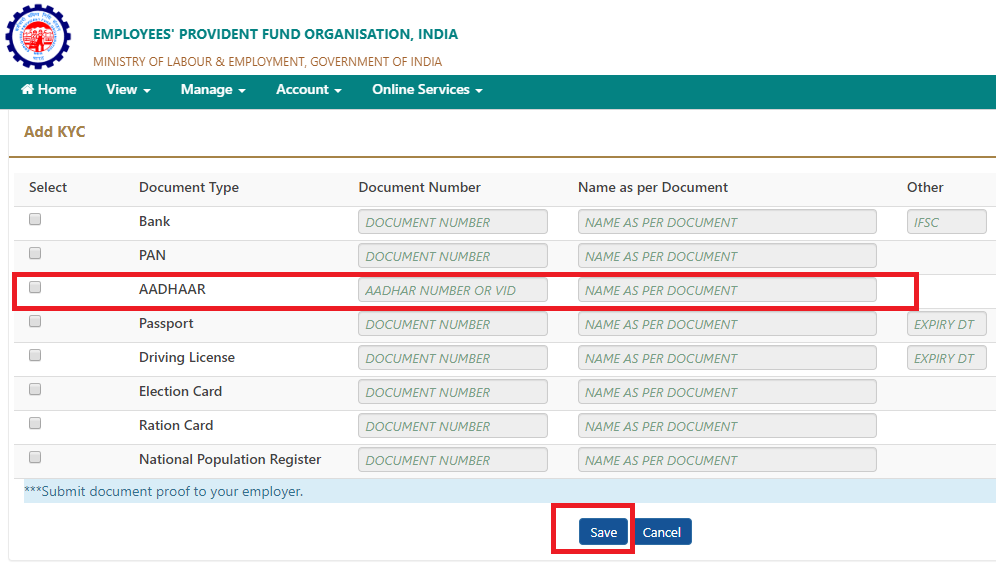Focus the Passport name as per document field
Screen dimensions: 996x565
(727, 324)
